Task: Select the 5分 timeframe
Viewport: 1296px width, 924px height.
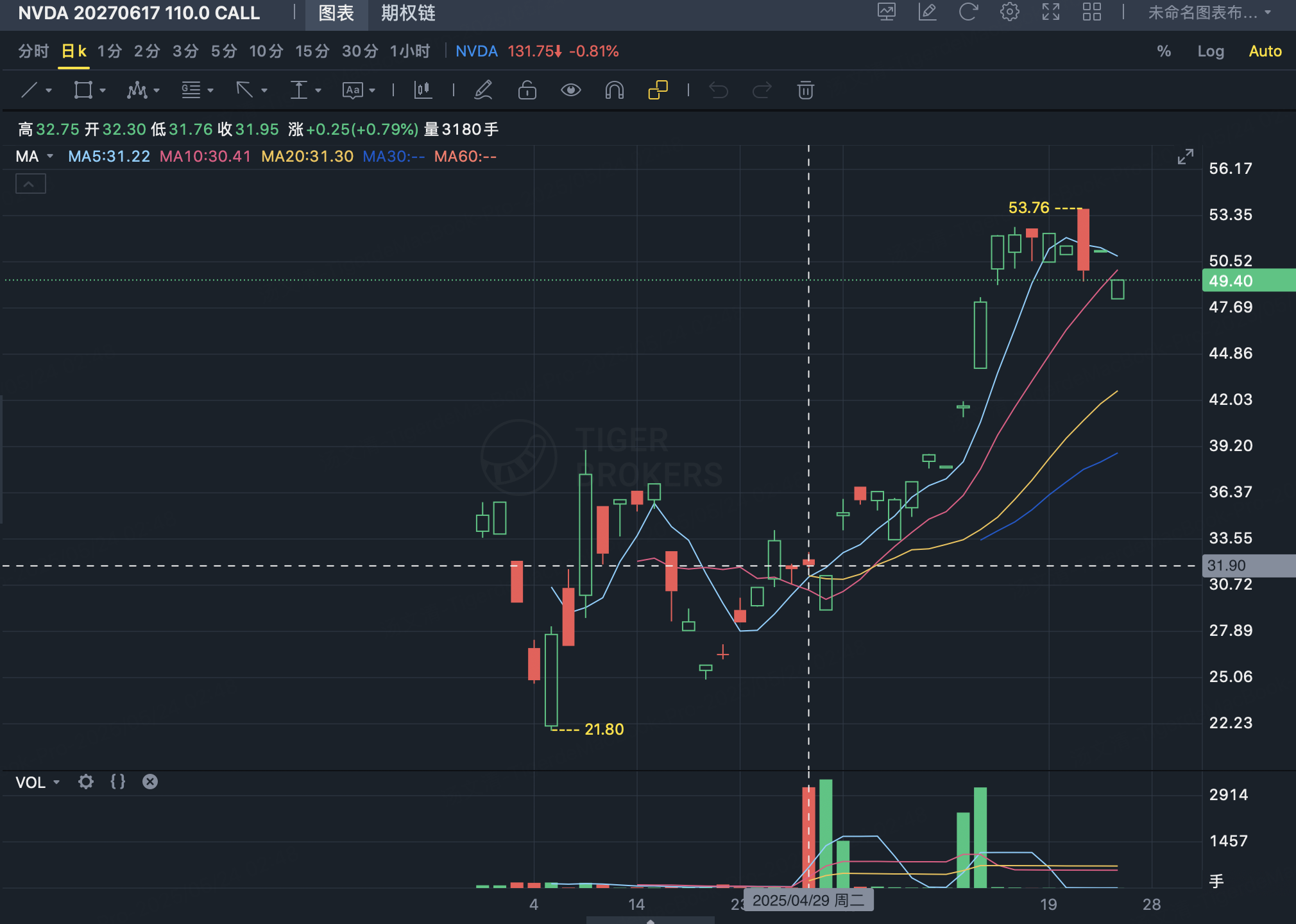Action: point(224,51)
